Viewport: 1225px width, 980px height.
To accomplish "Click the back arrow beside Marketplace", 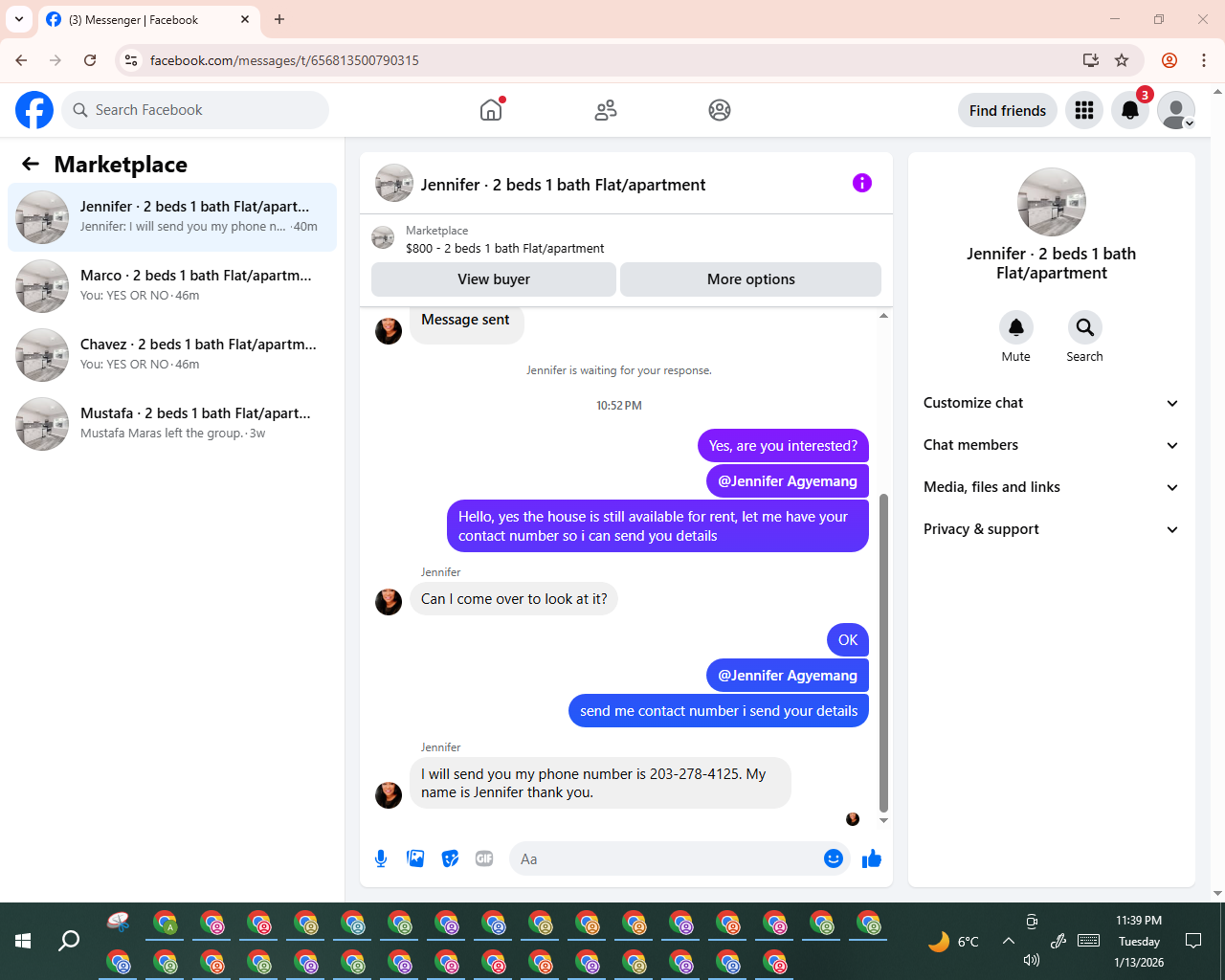I will point(31,164).
